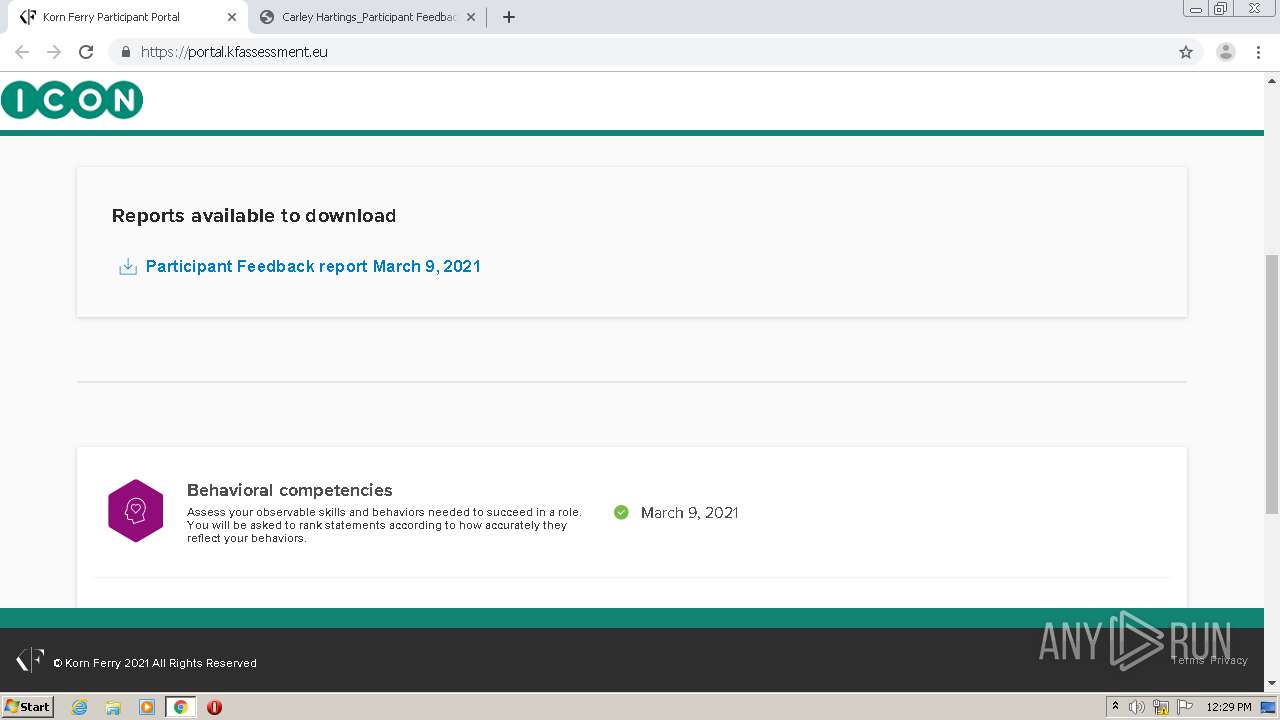Viewport: 1280px width, 720px height.
Task: Open a new browser tab
Action: point(508,17)
